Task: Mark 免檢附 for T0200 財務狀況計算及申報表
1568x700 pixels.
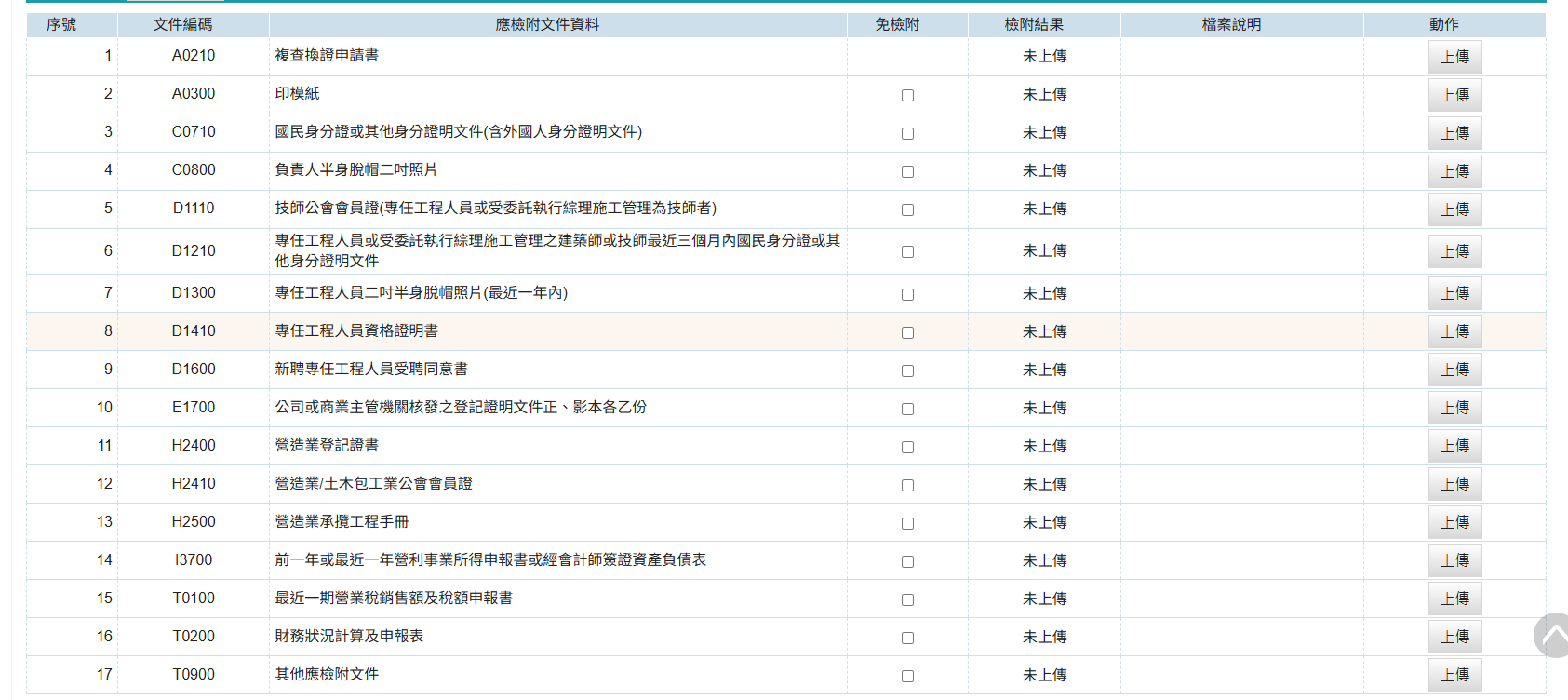Action: 907,638
